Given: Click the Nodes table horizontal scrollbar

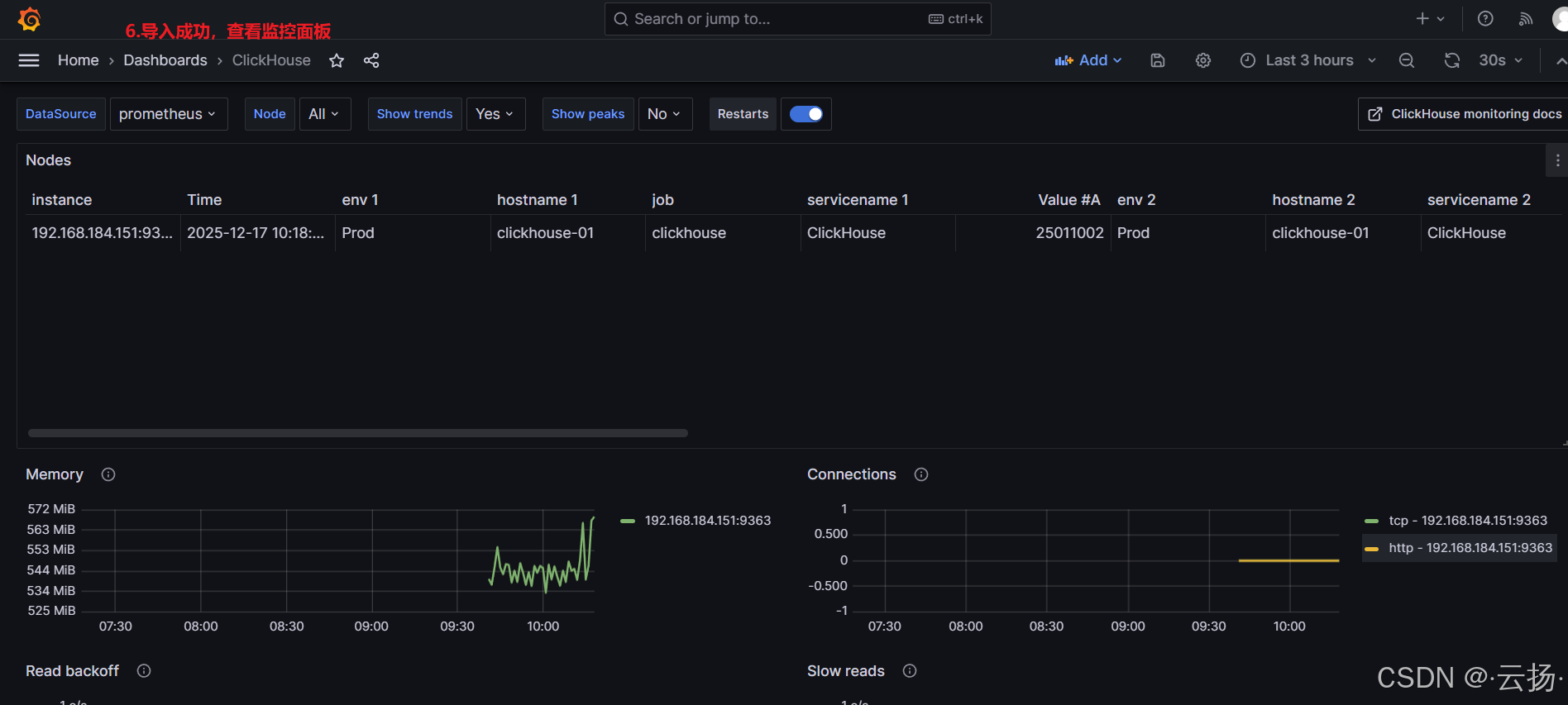Looking at the screenshot, I should click(x=358, y=433).
